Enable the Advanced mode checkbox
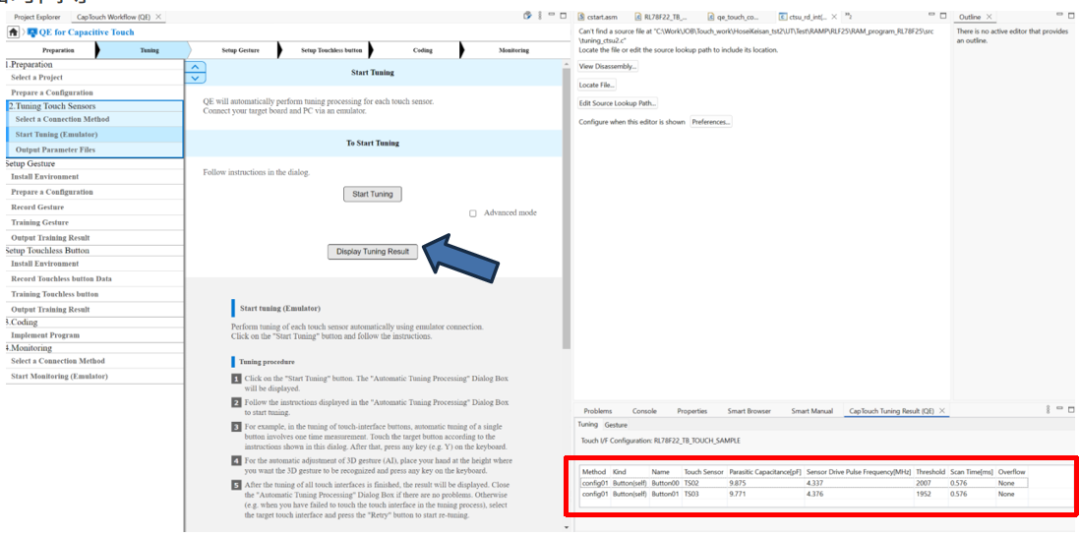The width and height of the screenshot is (1080, 537). pos(473,213)
